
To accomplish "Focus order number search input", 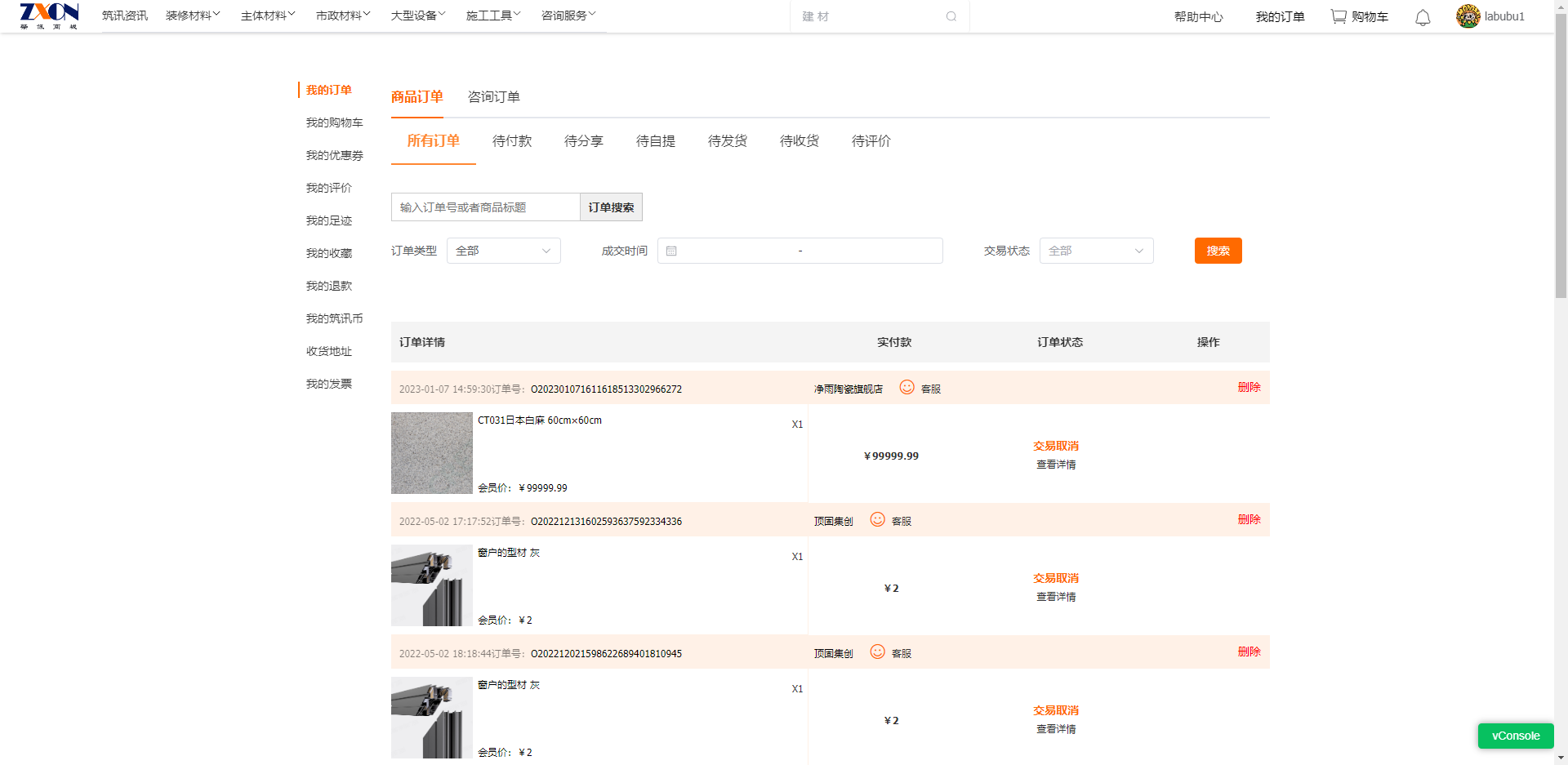I will coord(486,207).
